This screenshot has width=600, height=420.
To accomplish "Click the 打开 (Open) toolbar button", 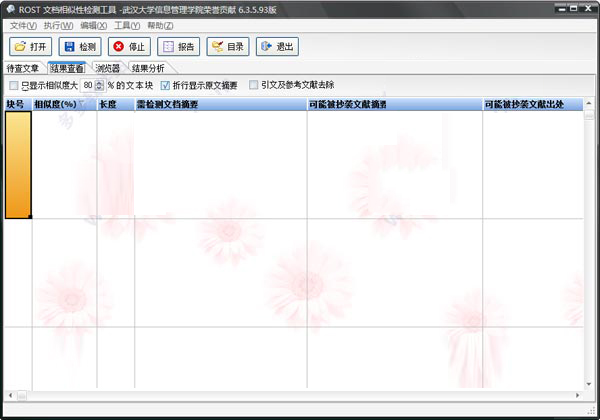I will (30, 47).
